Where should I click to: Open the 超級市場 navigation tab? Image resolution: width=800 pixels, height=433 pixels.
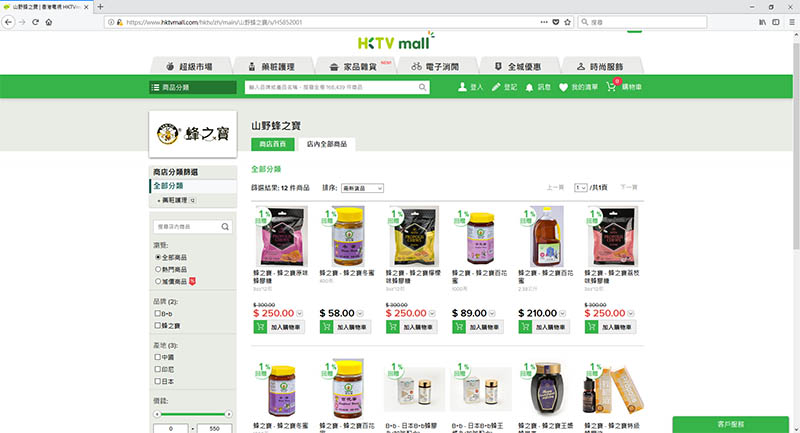[x=193, y=65]
